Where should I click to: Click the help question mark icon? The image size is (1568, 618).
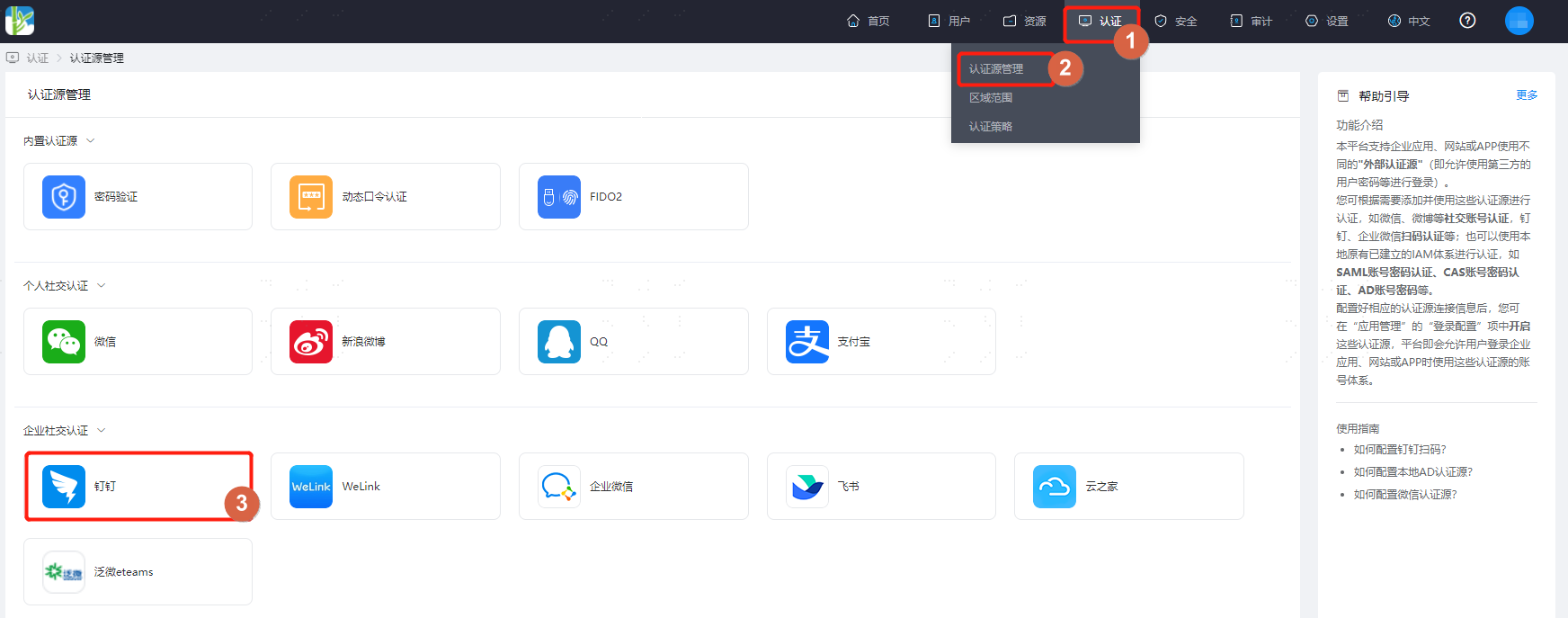(x=1467, y=21)
